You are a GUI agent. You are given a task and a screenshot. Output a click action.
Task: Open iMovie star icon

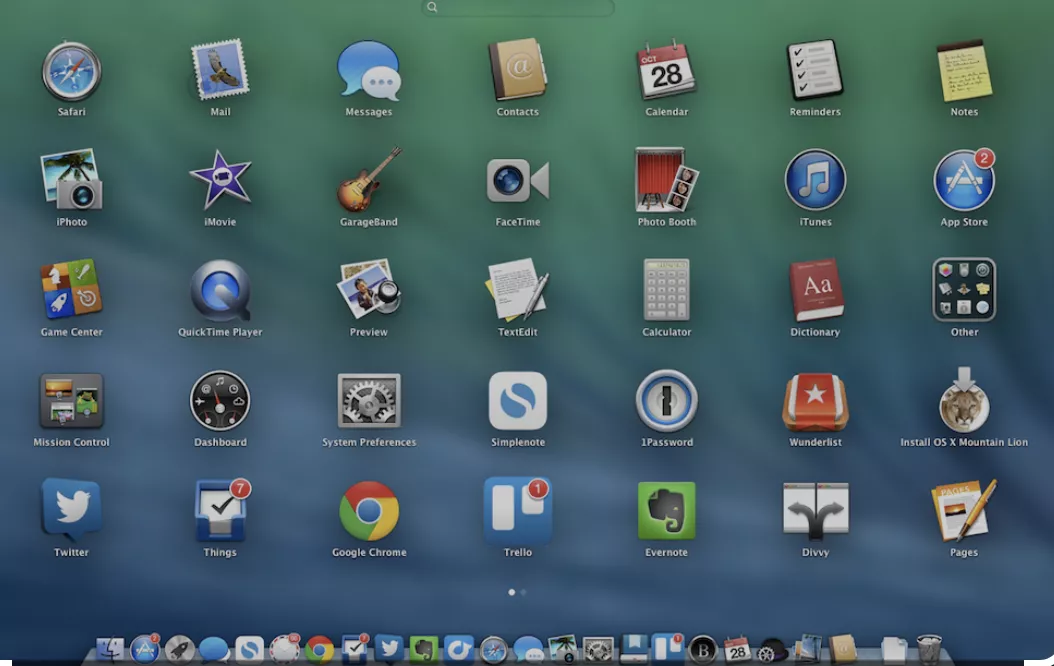pyautogui.click(x=220, y=180)
